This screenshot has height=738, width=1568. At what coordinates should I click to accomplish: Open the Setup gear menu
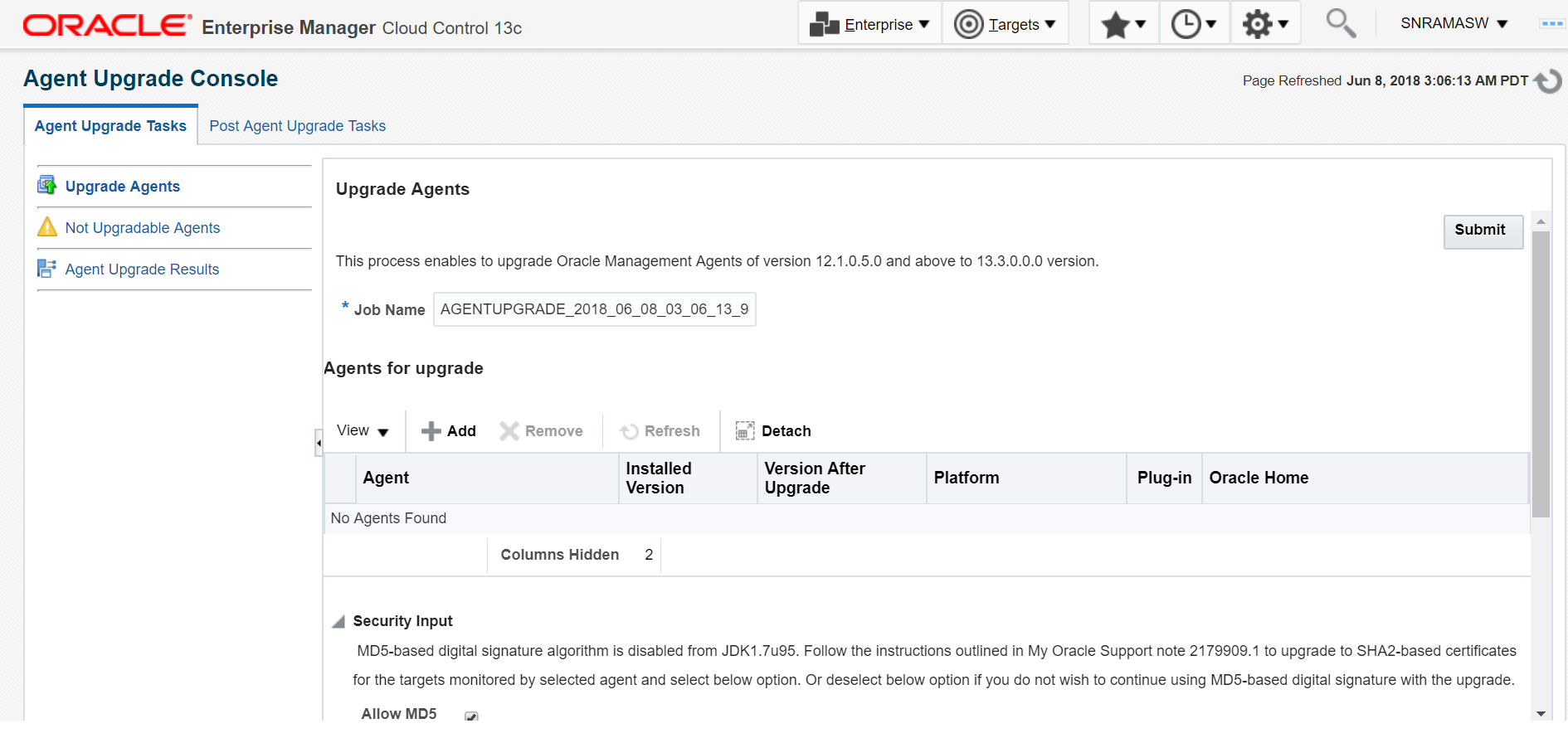click(1265, 24)
